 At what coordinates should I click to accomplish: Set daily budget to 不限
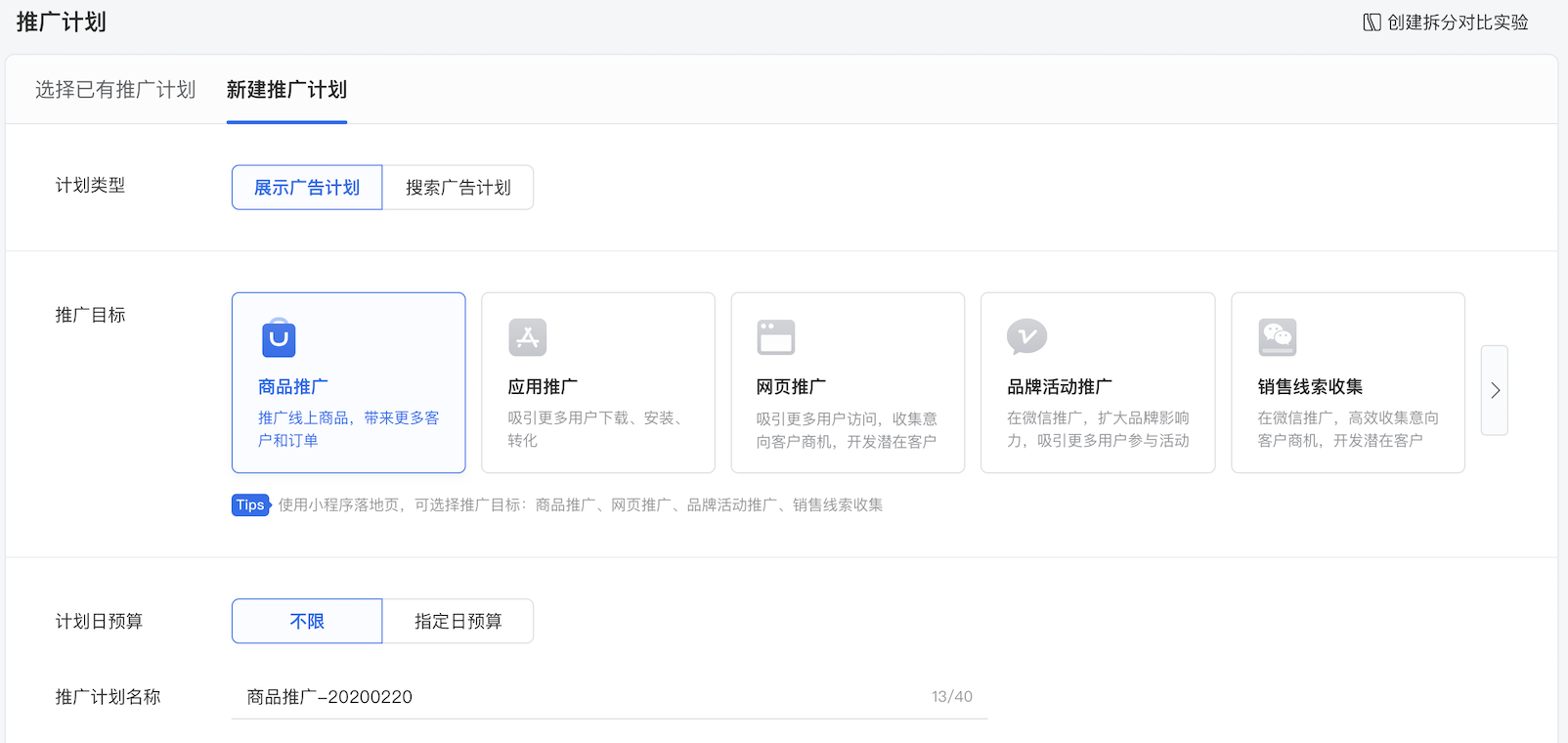pyautogui.click(x=307, y=622)
